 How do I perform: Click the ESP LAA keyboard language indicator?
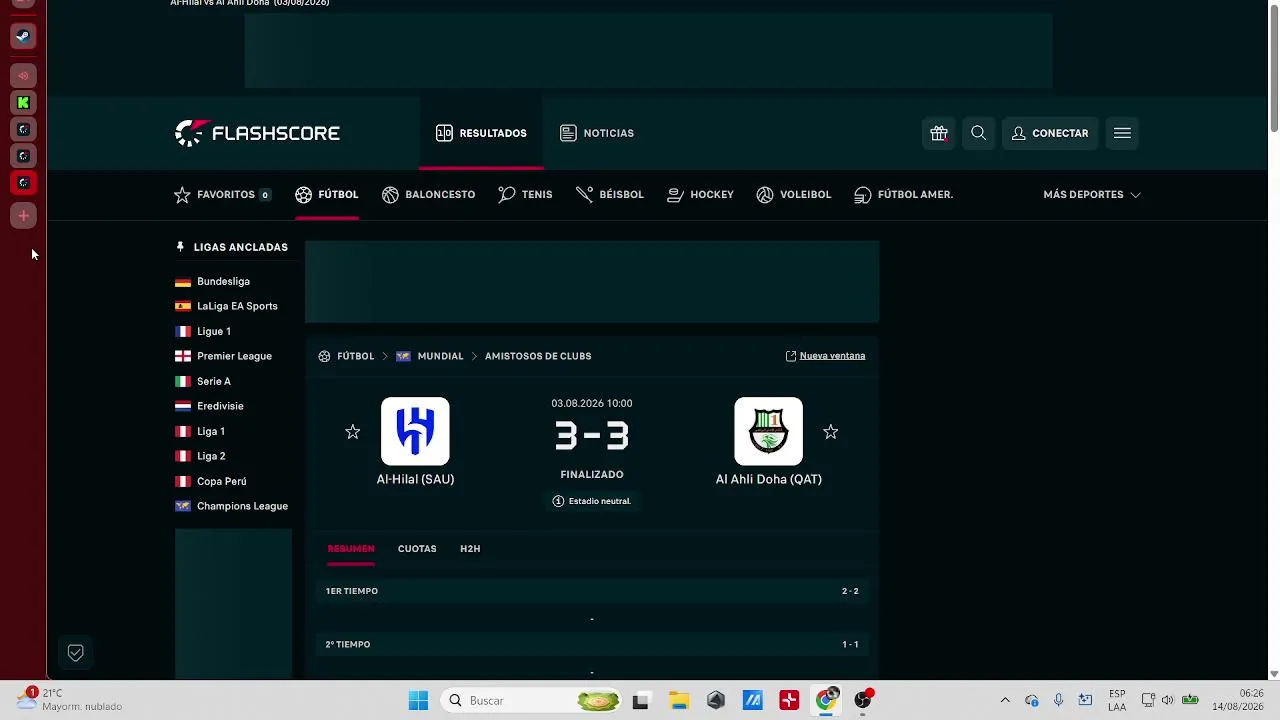click(x=1117, y=700)
